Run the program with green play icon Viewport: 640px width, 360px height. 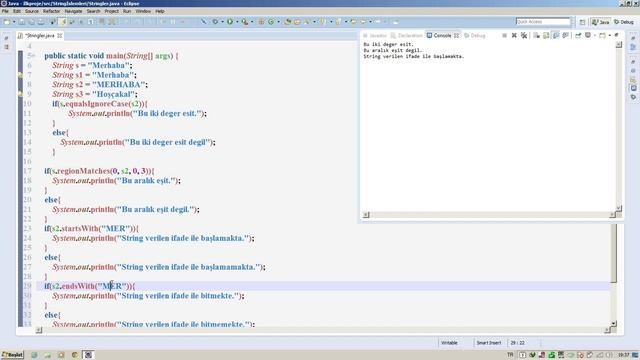tap(230, 22)
